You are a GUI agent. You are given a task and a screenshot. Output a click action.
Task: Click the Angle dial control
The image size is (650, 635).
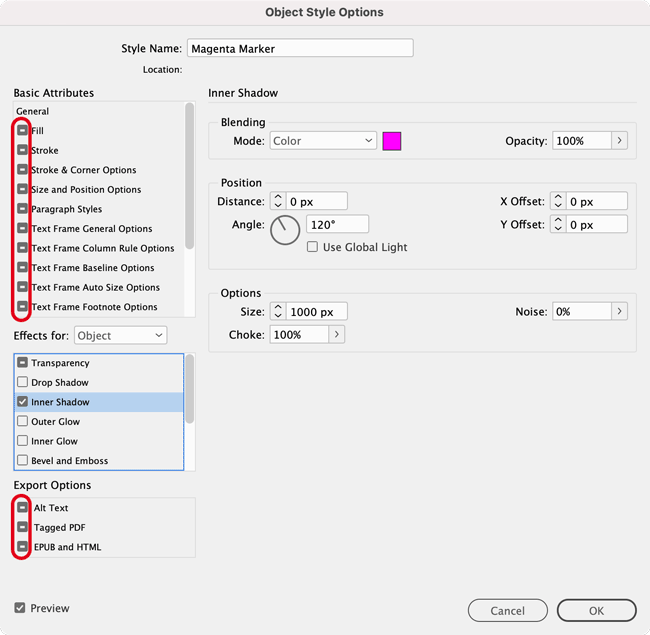(x=285, y=230)
